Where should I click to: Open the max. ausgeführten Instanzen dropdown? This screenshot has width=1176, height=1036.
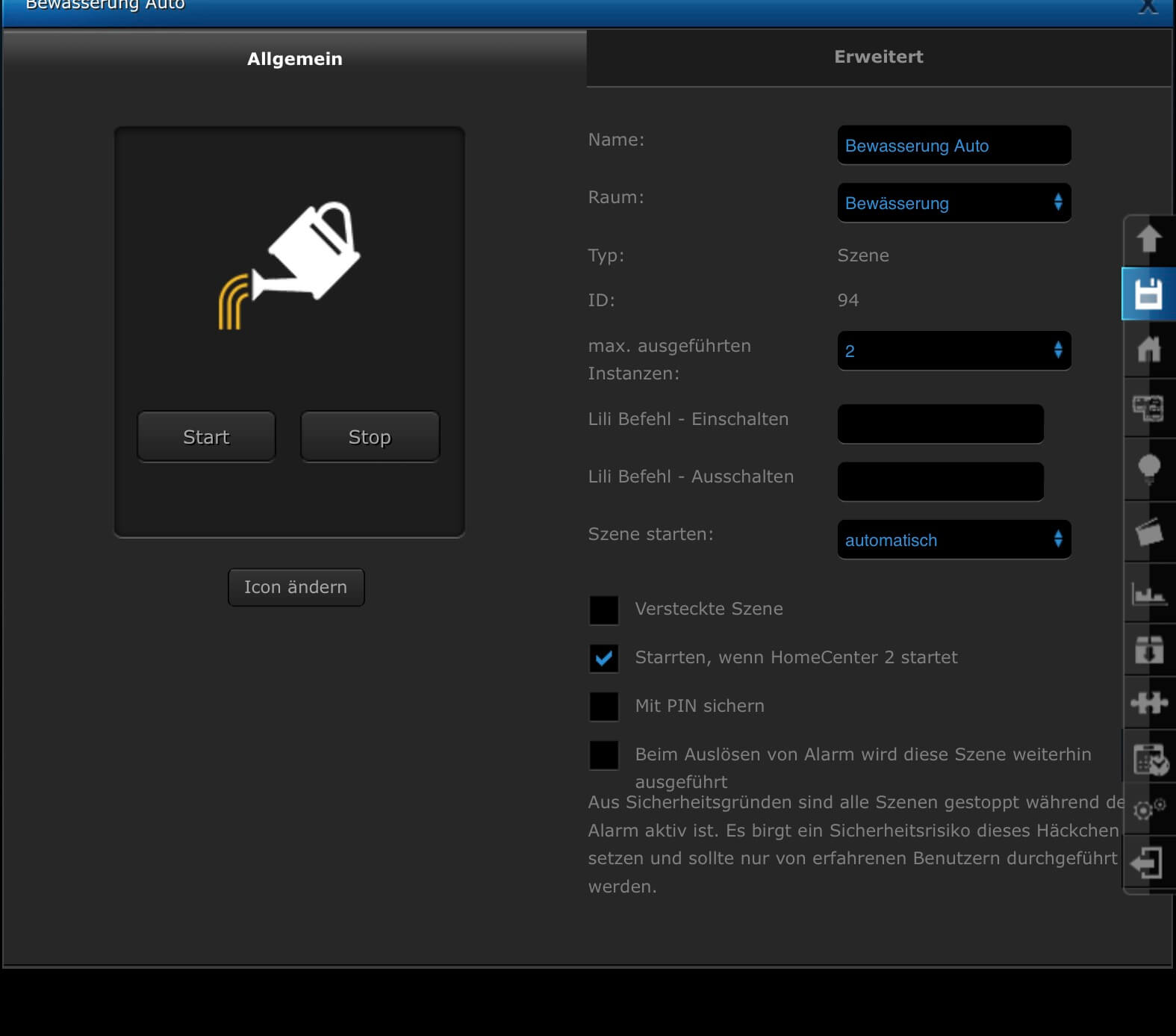pos(953,351)
